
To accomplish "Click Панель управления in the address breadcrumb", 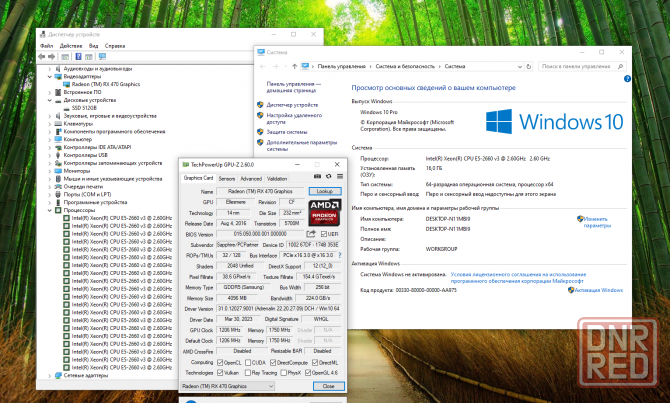I will point(341,67).
